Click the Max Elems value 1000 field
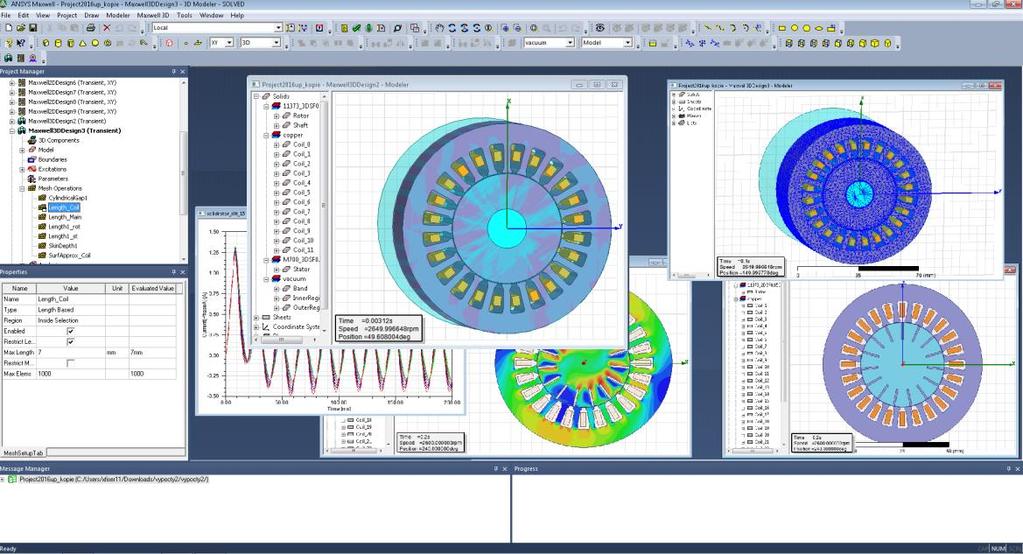This screenshot has height=554, width=1023. point(70,374)
